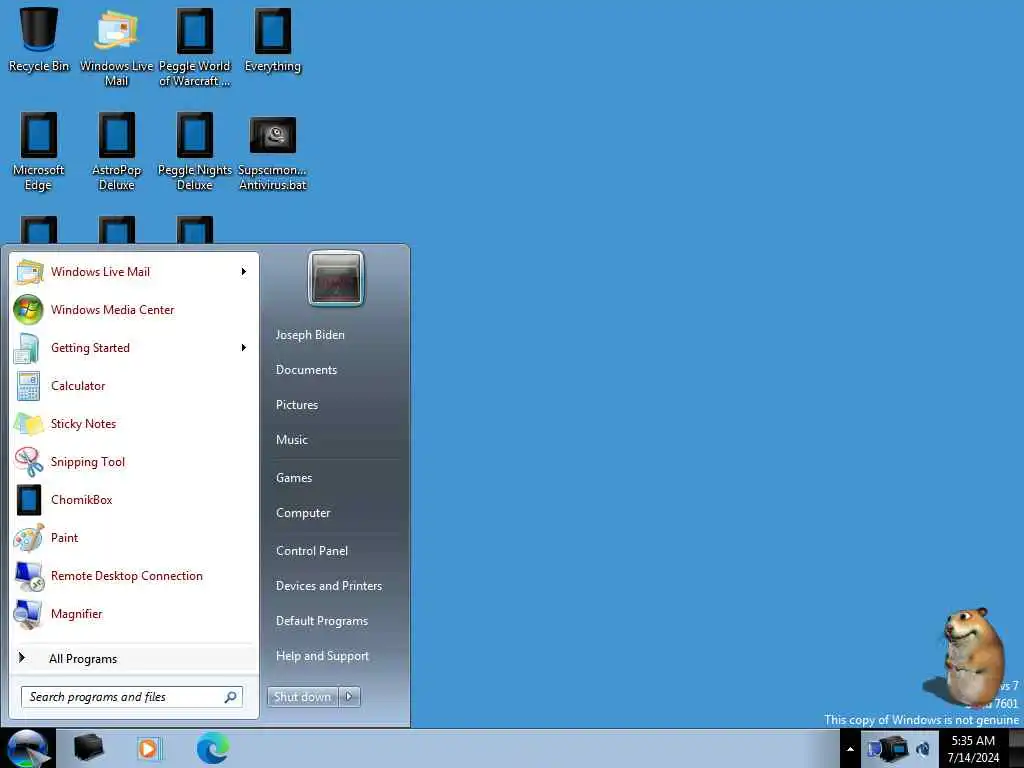The image size is (1024, 768).
Task: Select the Calculator text label
Action: (78, 386)
